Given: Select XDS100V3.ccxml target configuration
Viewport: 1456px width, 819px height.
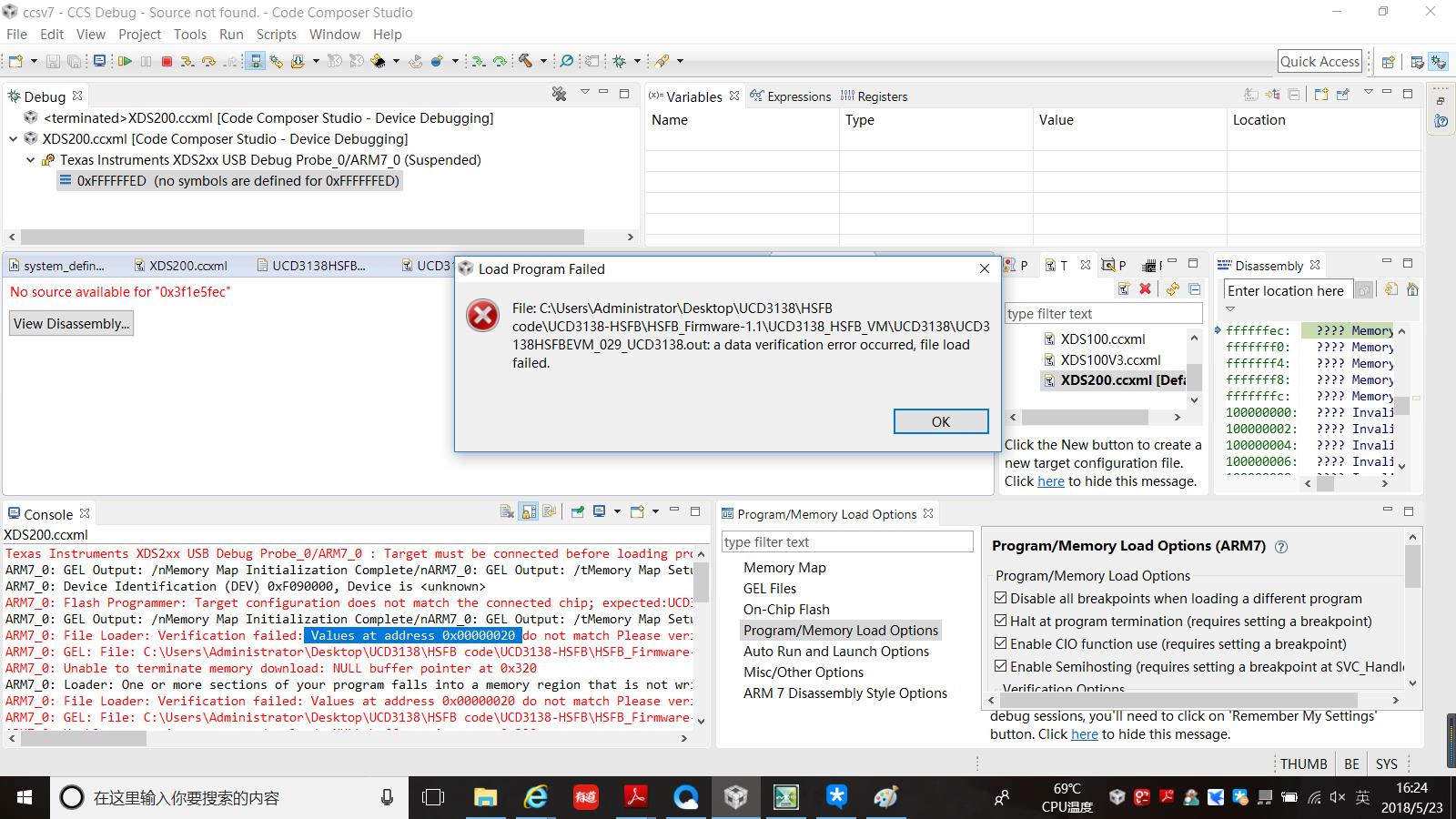Looking at the screenshot, I should click(1103, 359).
